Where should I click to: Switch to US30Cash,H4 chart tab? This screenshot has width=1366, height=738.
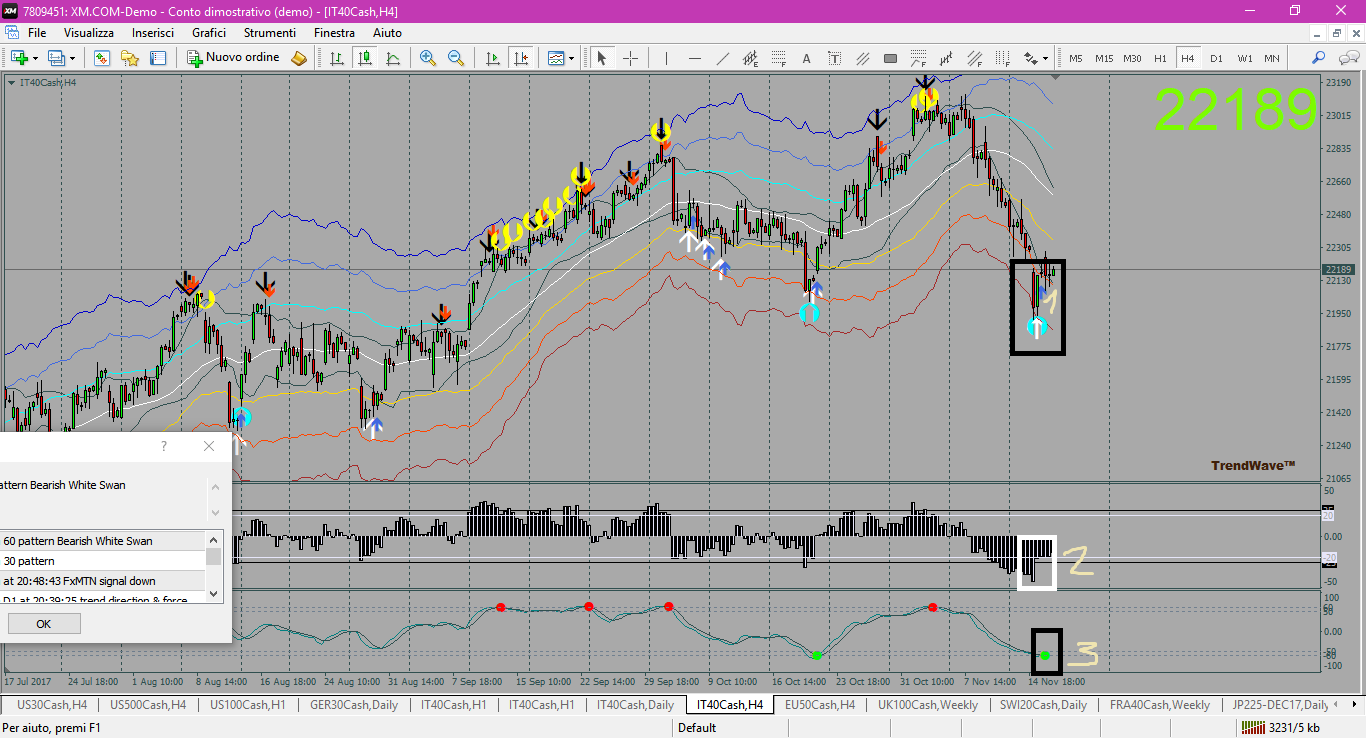click(52, 705)
